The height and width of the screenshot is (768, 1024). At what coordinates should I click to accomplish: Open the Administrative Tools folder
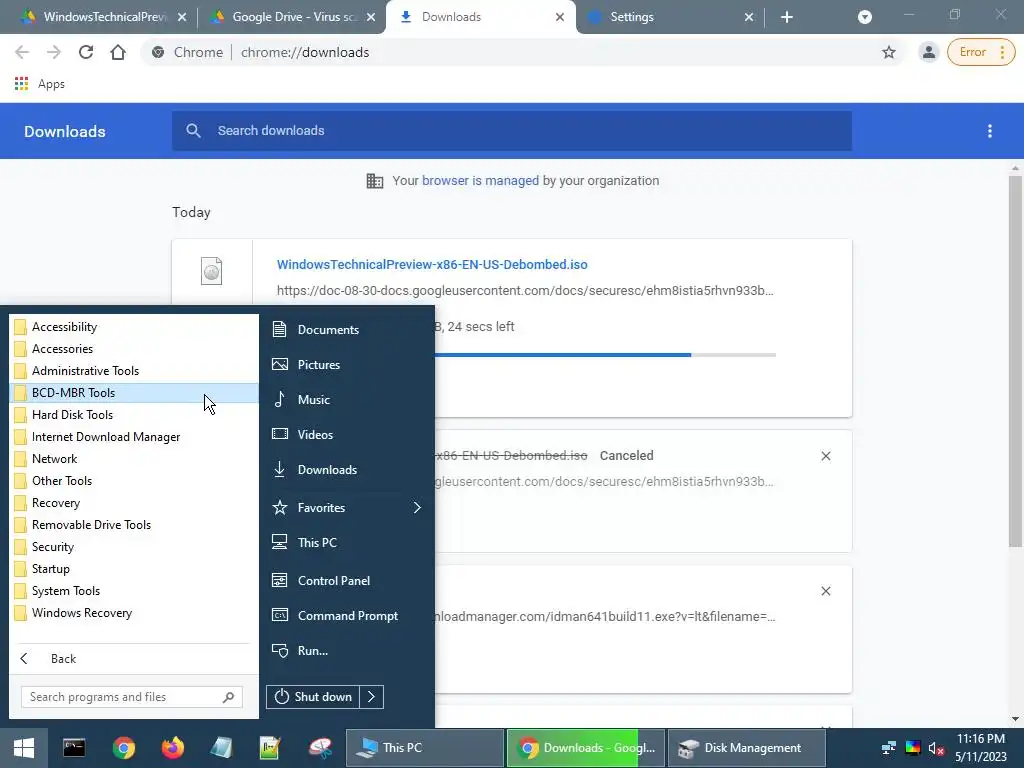point(134,371)
